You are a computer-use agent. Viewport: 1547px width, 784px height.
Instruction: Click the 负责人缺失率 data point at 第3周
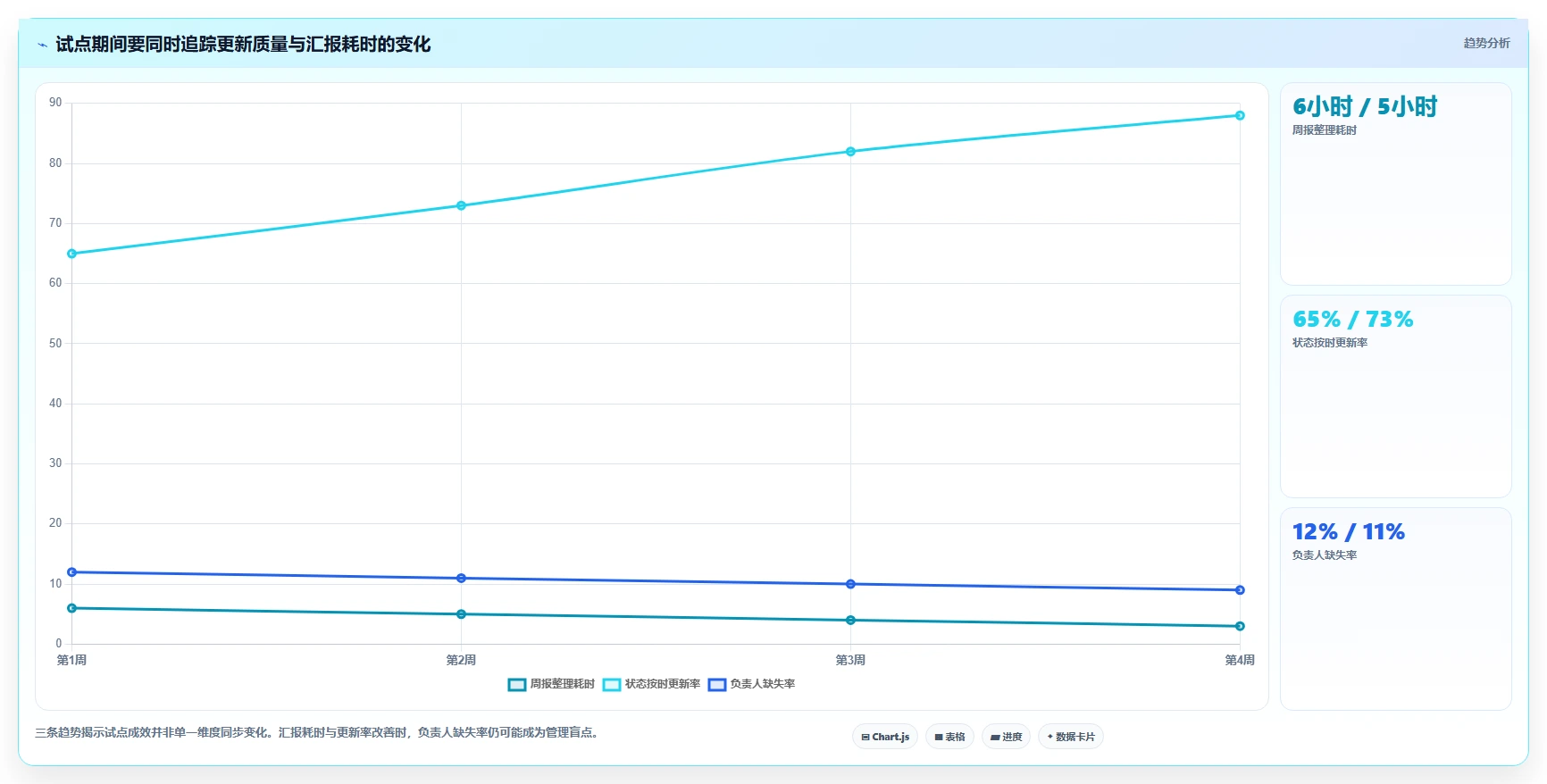point(850,584)
